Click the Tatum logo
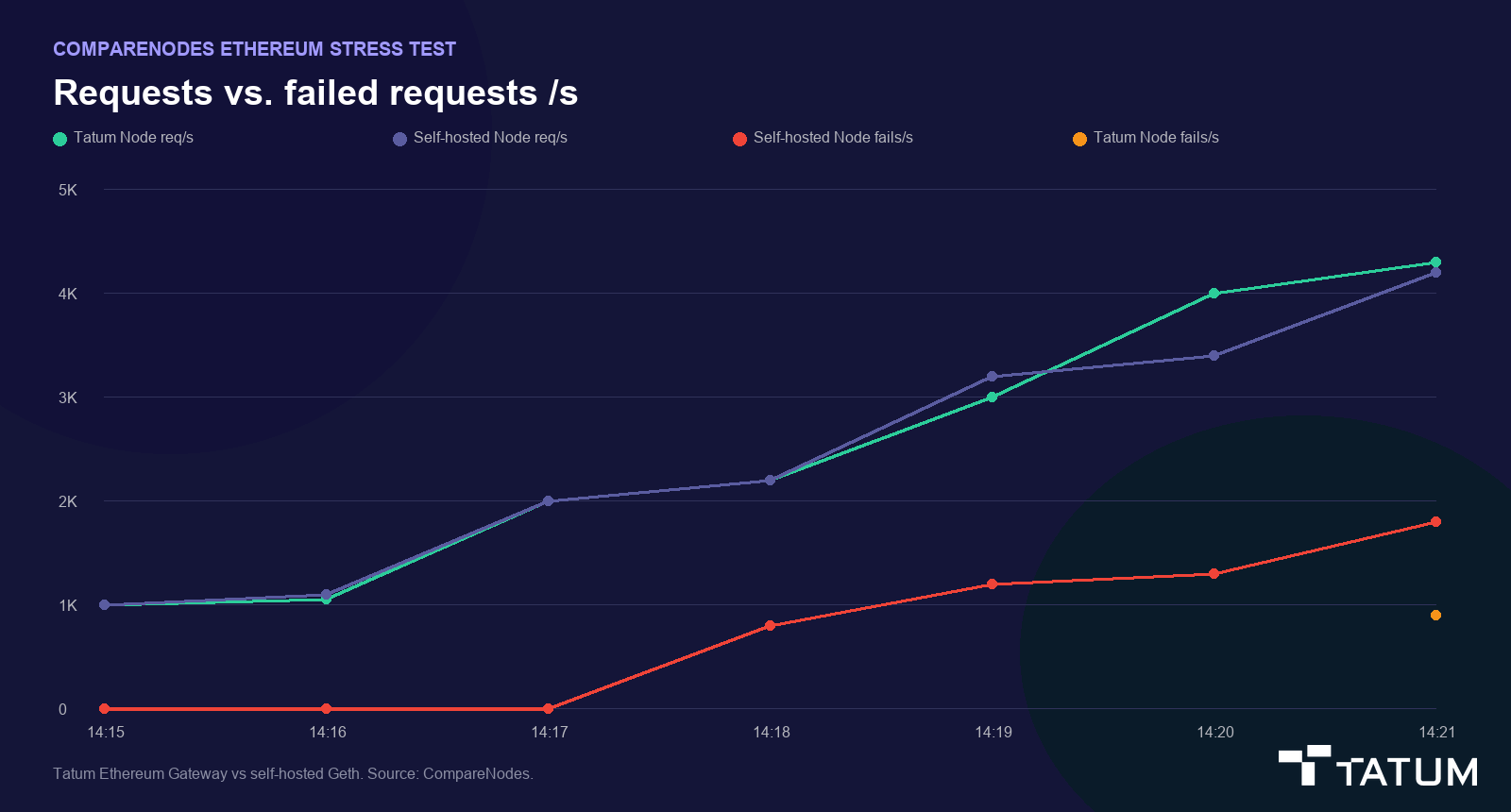The image size is (1511, 812). tap(1378, 766)
